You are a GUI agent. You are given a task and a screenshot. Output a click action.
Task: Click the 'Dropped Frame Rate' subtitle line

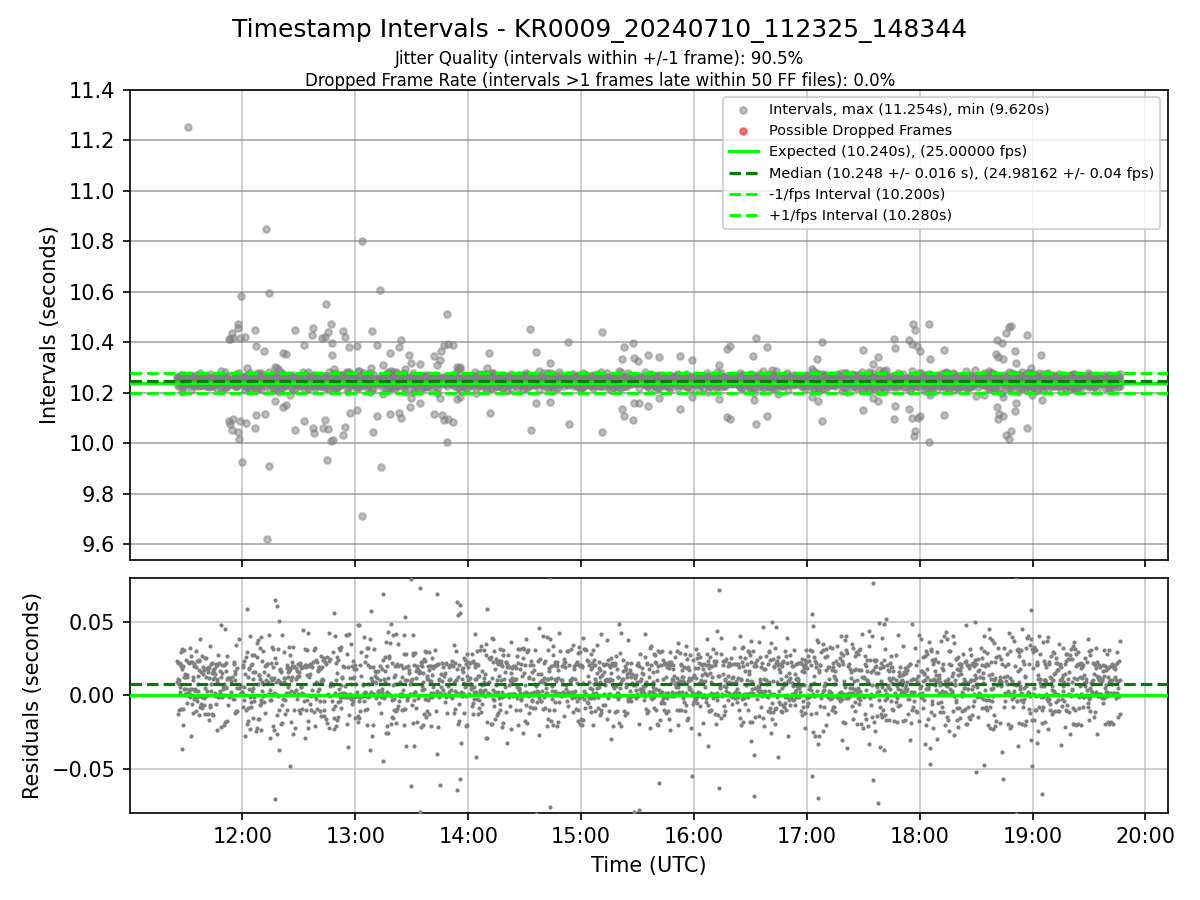tap(599, 80)
